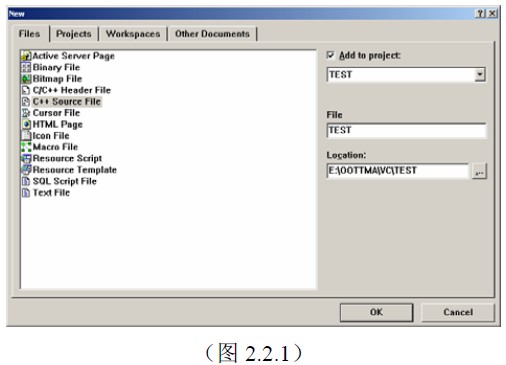Confirm with the OK button
Screen dimensions: 506x365
pos(376,312)
